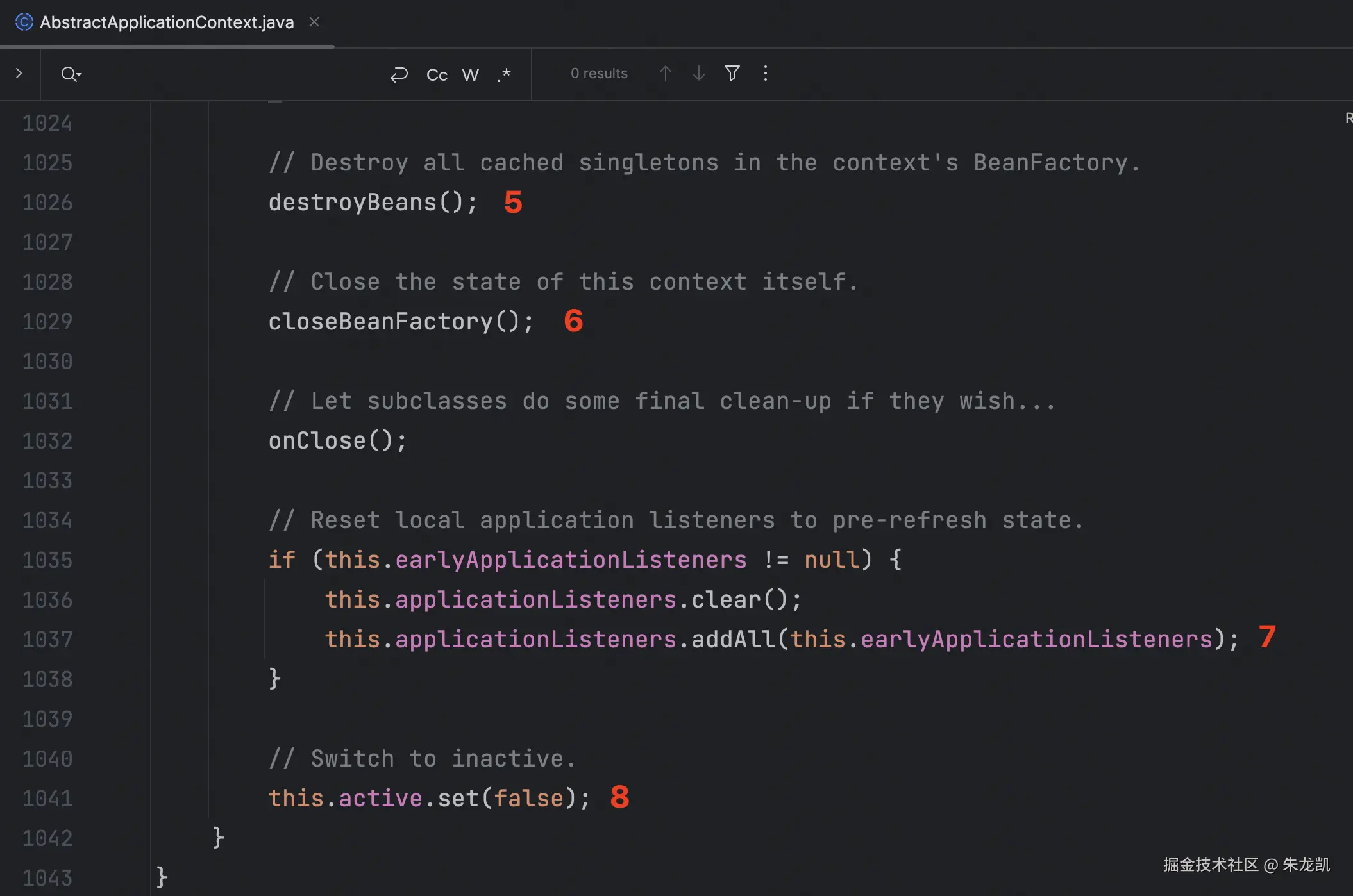Image resolution: width=1353 pixels, height=896 pixels.
Task: Go to previous search occurrence arrow
Action: (665, 74)
